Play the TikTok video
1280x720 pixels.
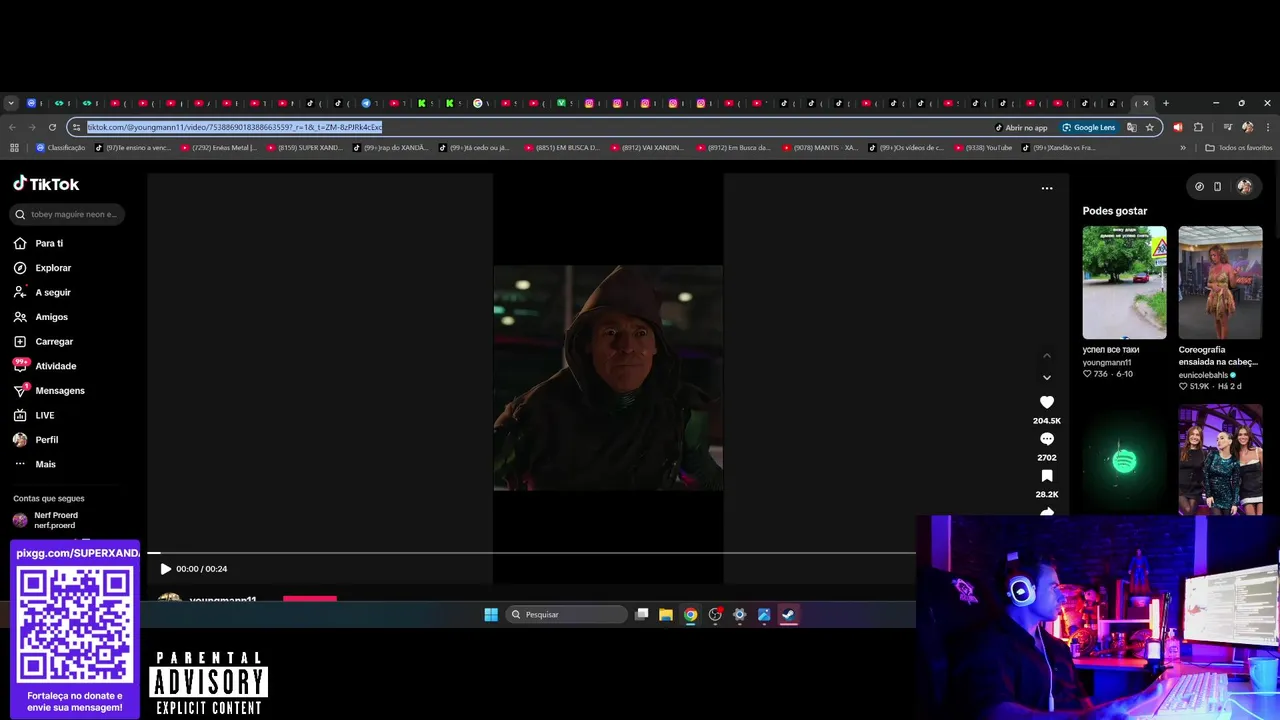click(x=166, y=569)
